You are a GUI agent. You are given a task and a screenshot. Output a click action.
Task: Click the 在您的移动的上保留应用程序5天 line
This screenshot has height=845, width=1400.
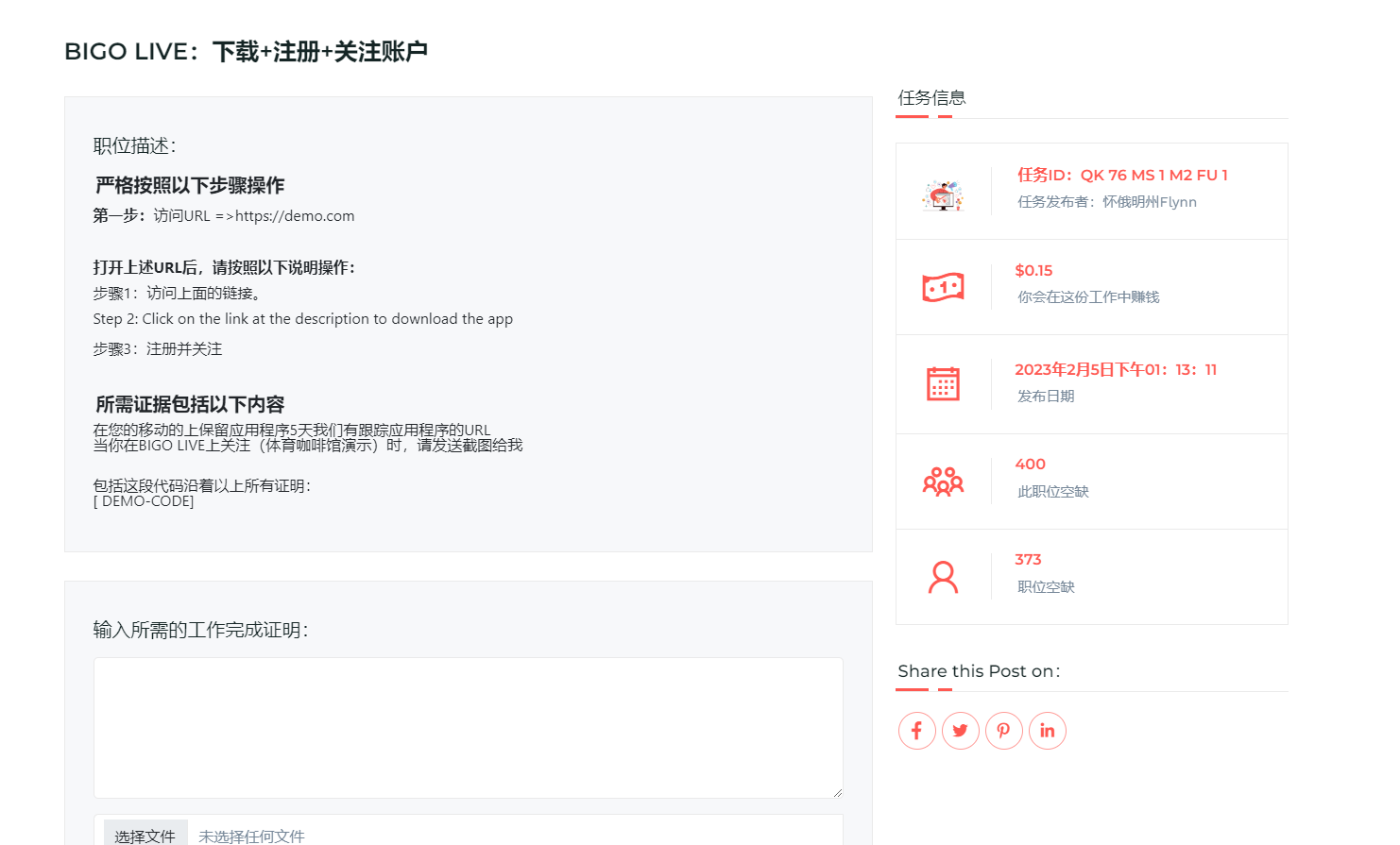coord(291,431)
